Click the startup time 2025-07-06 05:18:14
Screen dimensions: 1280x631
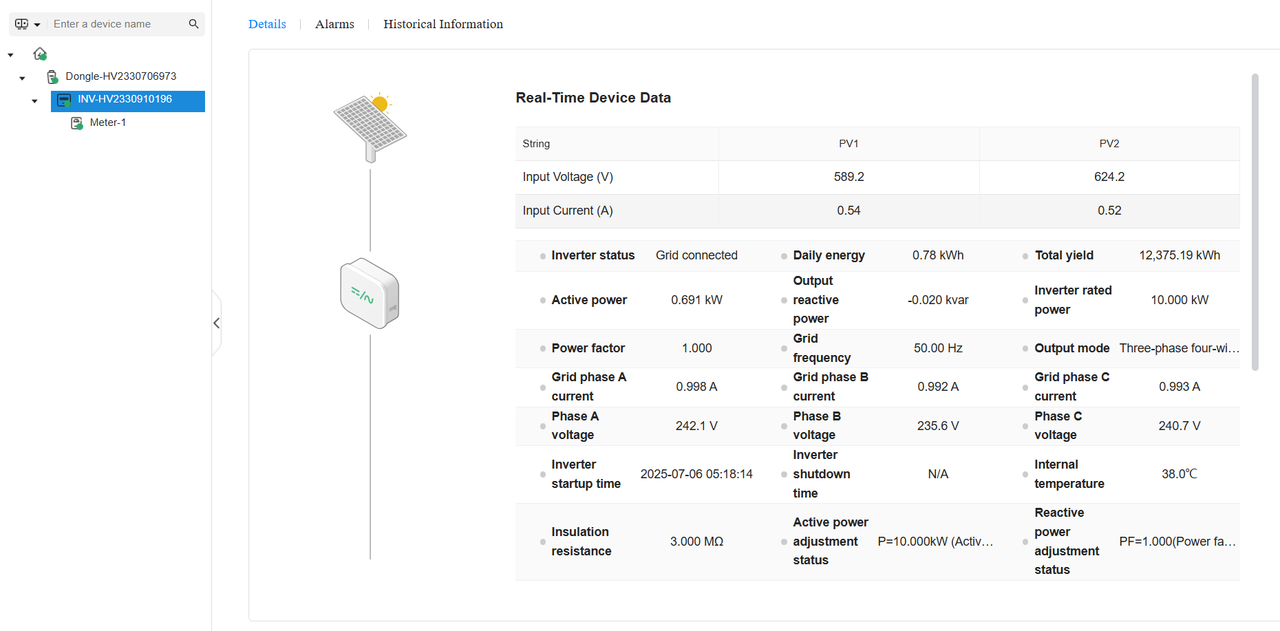click(x=696, y=474)
